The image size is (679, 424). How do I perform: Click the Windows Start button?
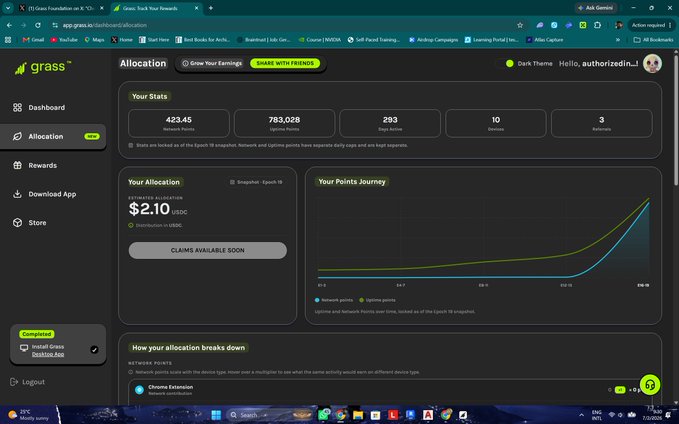click(x=216, y=415)
